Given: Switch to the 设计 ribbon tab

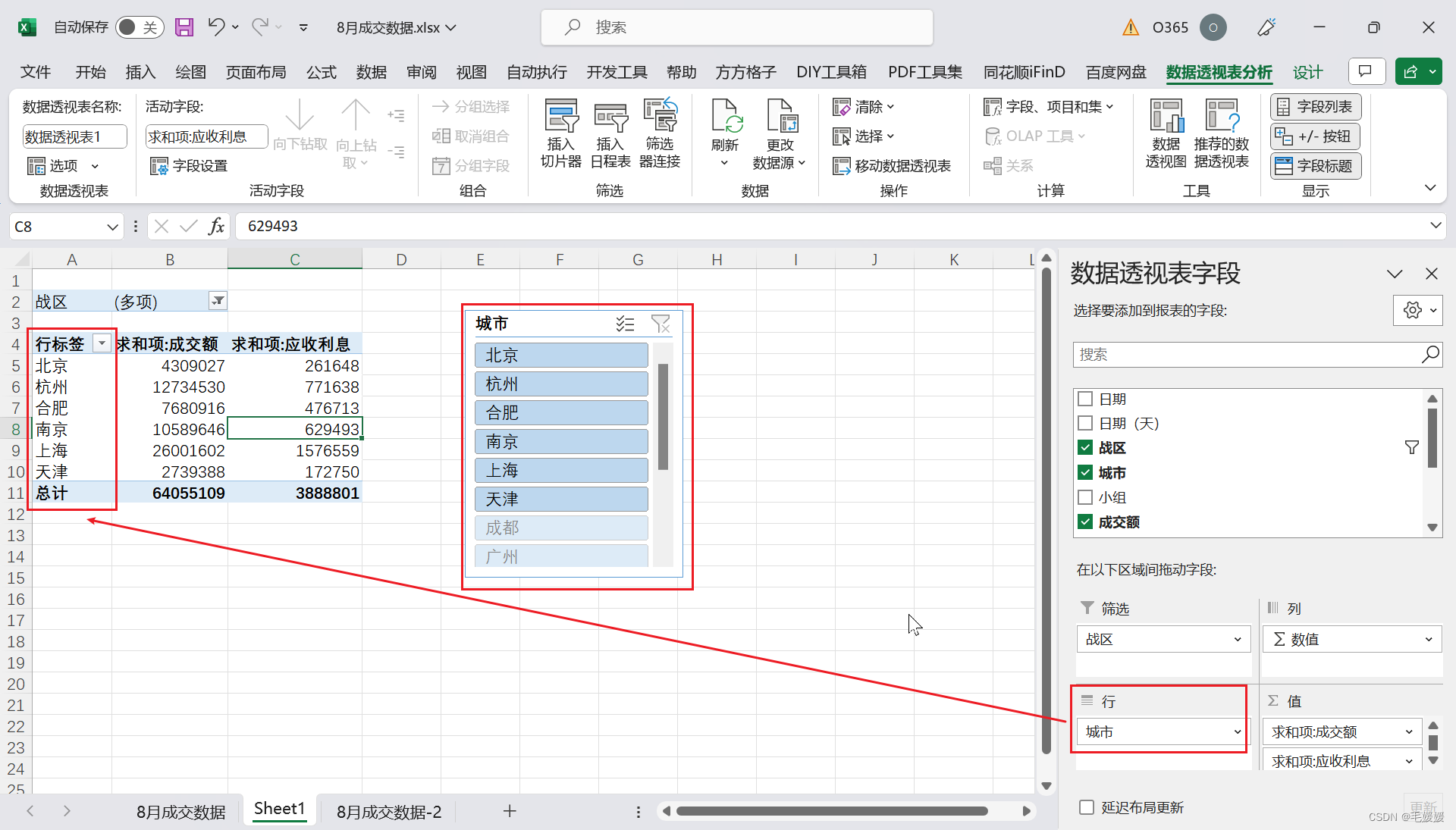Looking at the screenshot, I should coord(1307,72).
